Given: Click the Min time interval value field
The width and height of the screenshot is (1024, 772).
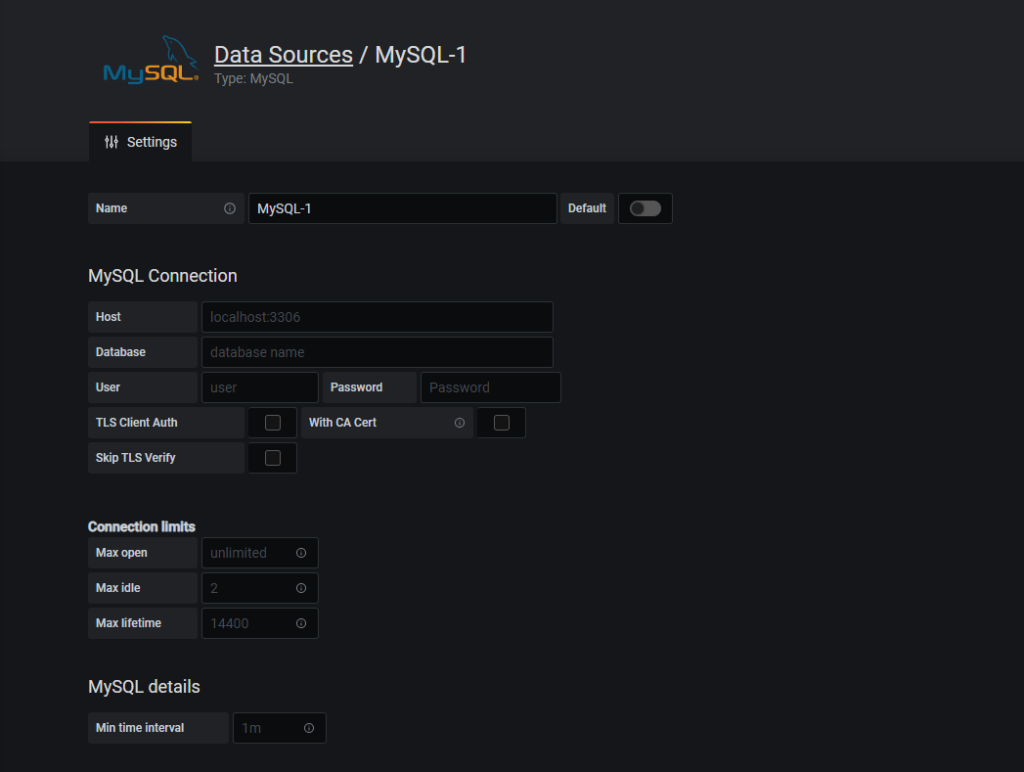Looking at the screenshot, I should tap(265, 727).
